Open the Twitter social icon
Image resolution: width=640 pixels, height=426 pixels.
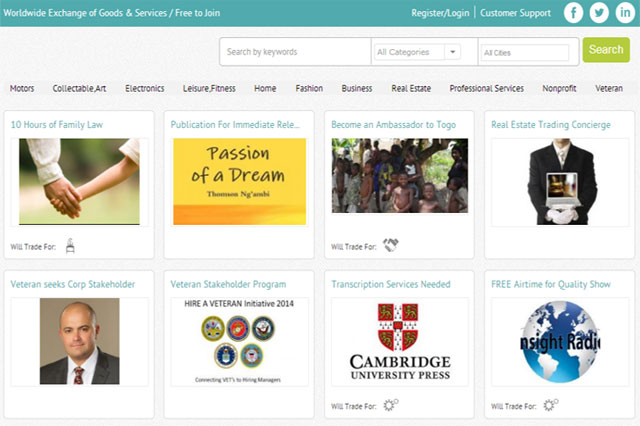(599, 13)
